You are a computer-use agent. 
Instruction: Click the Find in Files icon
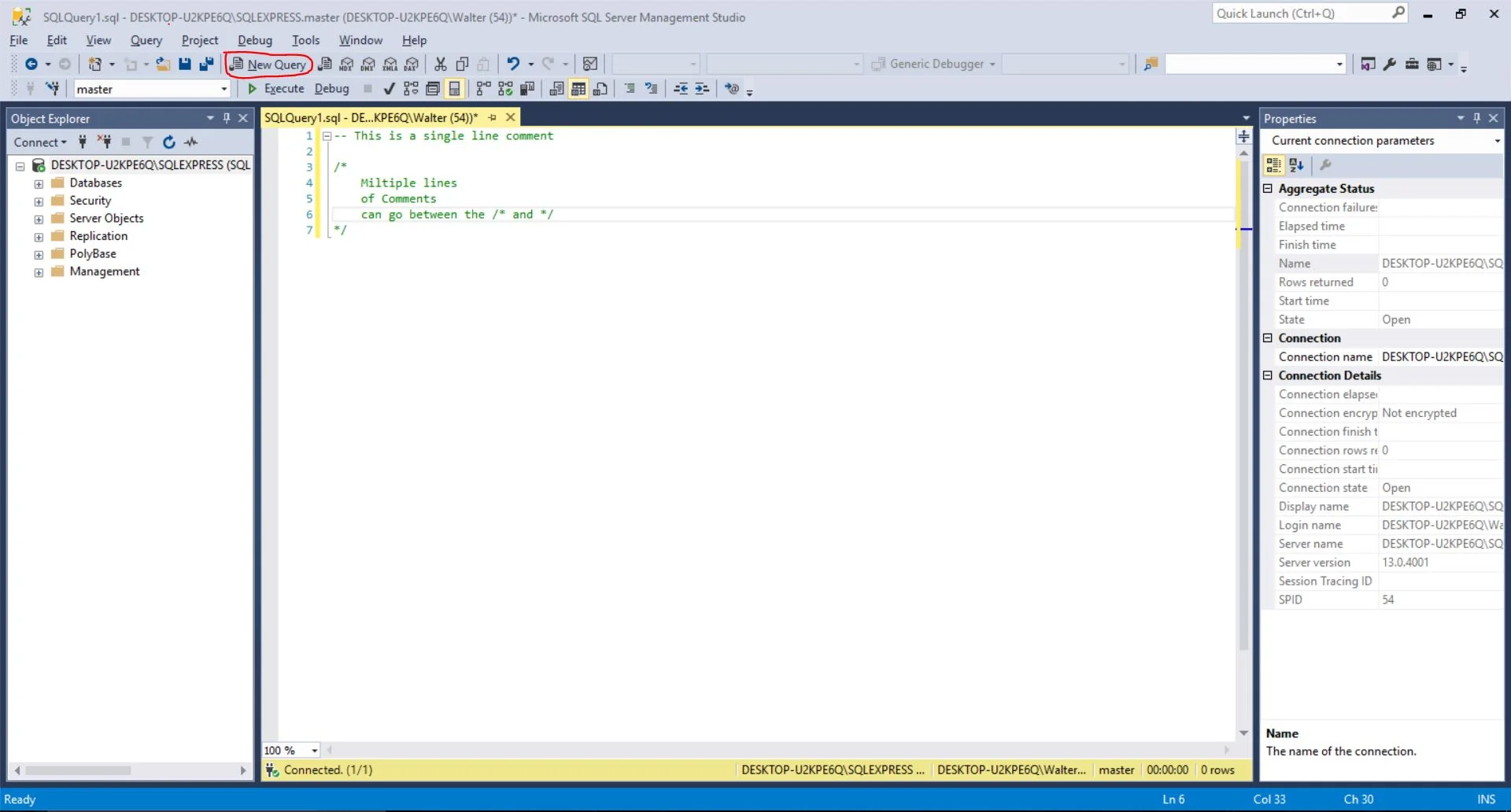[1151, 65]
